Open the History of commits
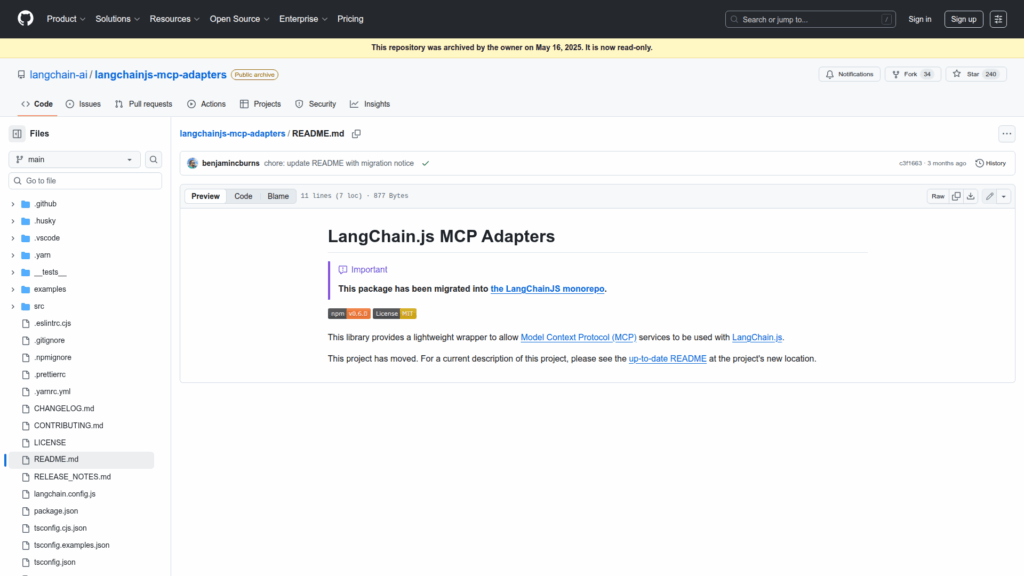The width and height of the screenshot is (1024, 576). click(x=990, y=163)
